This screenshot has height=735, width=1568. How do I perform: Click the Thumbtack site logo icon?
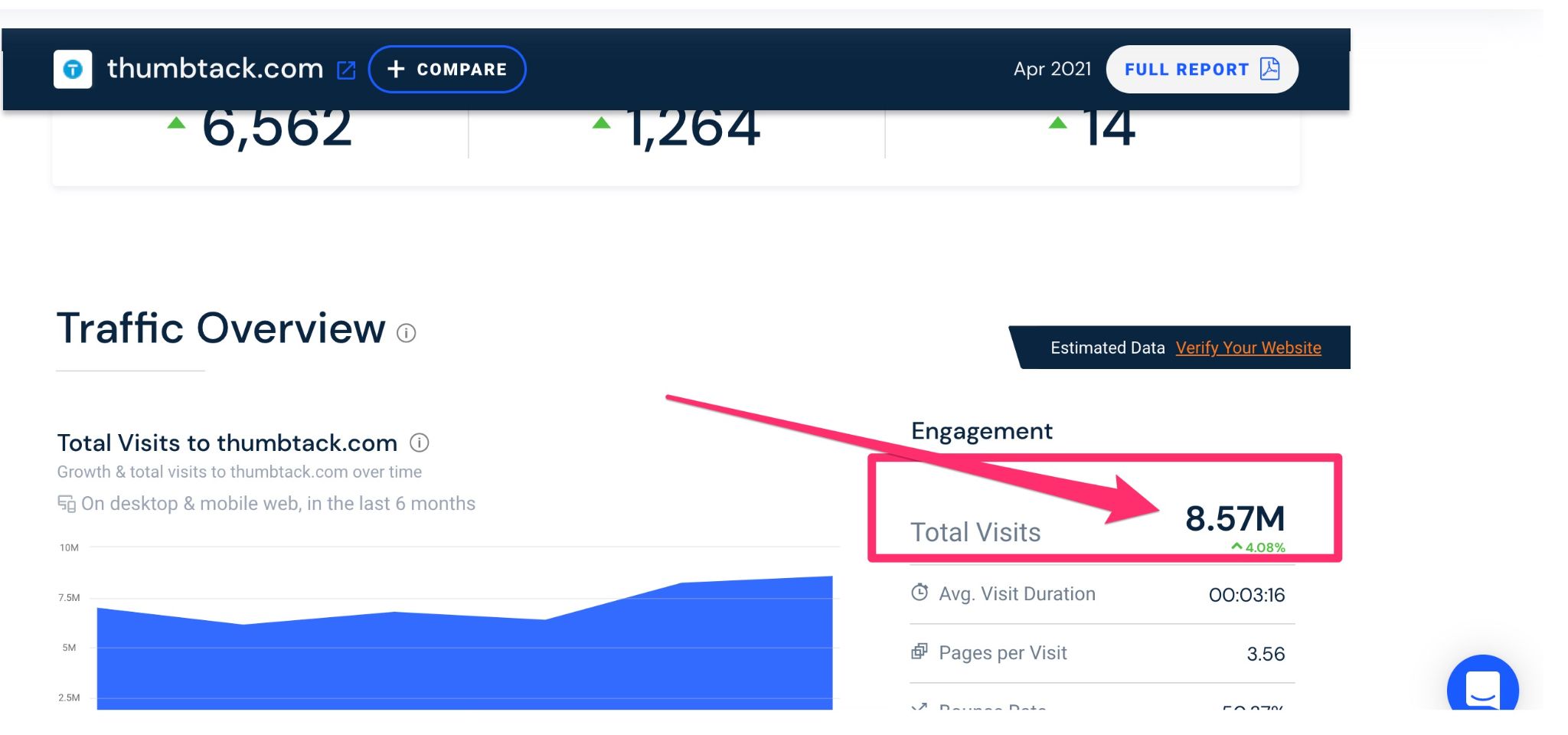point(73,70)
